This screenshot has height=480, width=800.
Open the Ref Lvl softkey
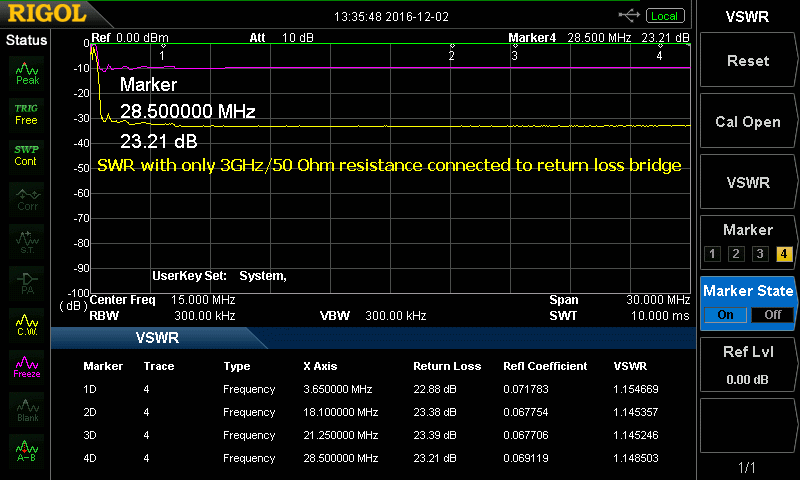(x=748, y=362)
